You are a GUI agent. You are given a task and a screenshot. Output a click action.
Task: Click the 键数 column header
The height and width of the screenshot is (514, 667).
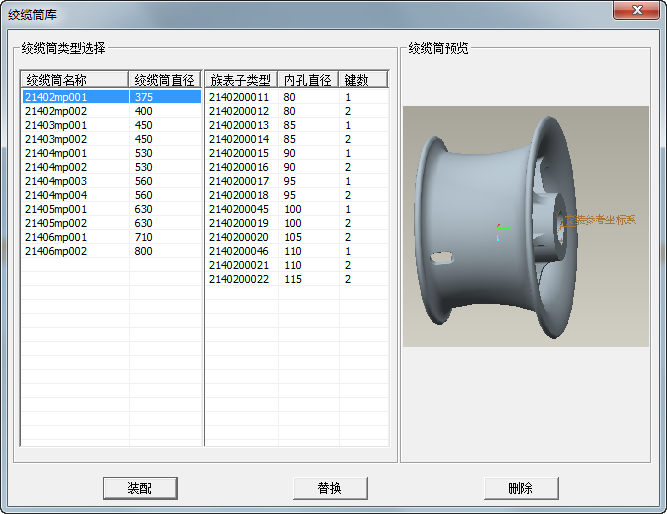point(362,79)
